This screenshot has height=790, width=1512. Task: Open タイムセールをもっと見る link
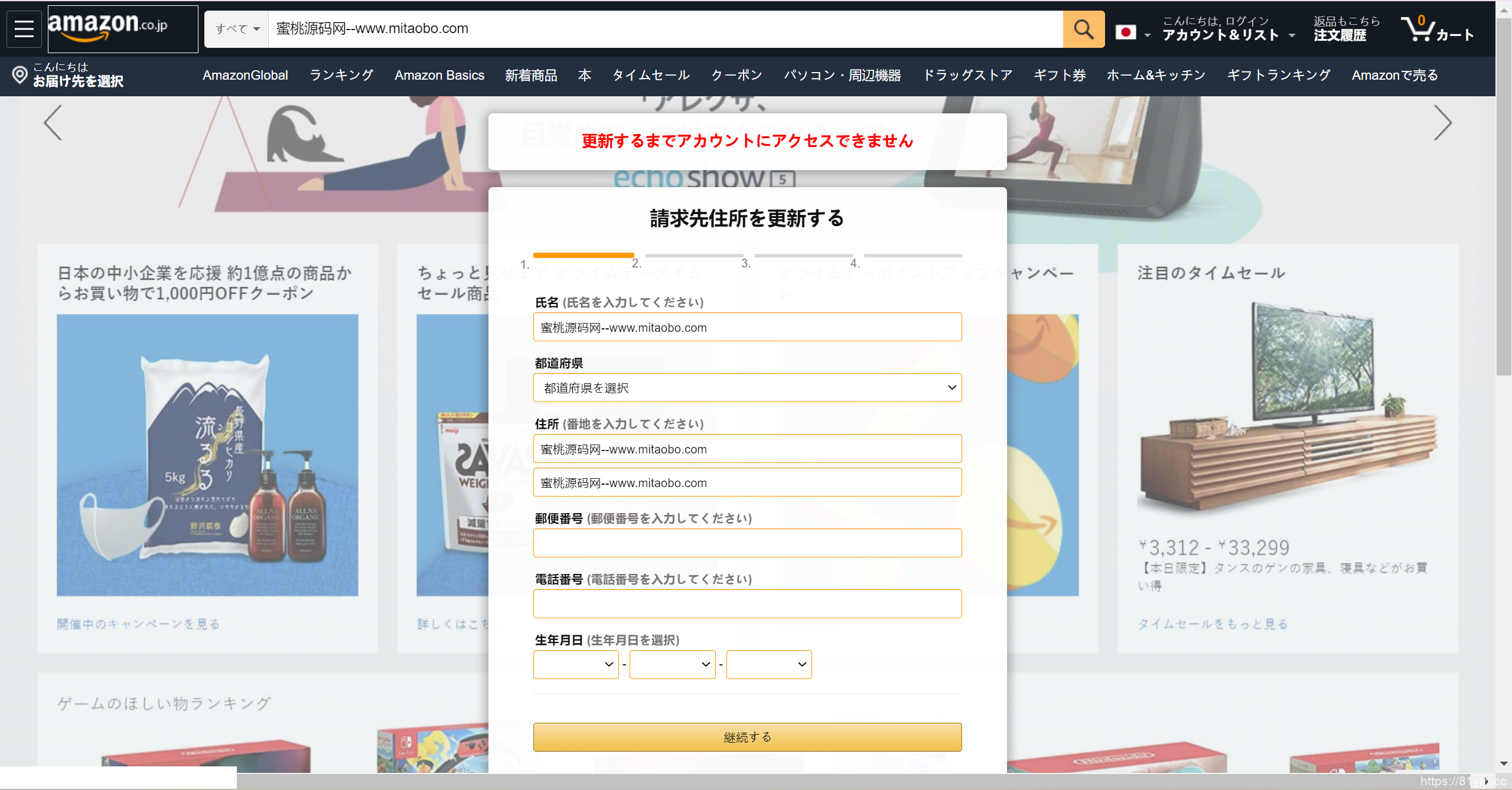coord(1212,624)
